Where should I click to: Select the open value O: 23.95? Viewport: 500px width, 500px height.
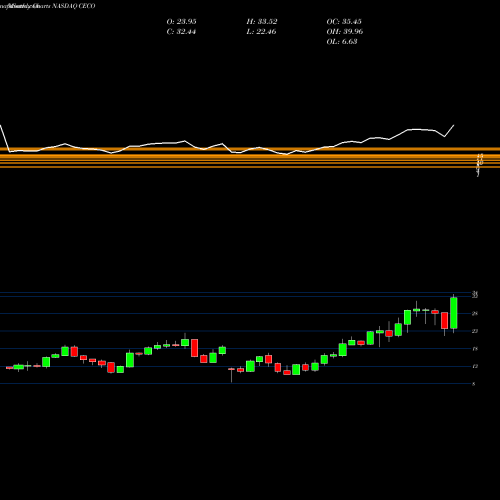[x=181, y=22]
